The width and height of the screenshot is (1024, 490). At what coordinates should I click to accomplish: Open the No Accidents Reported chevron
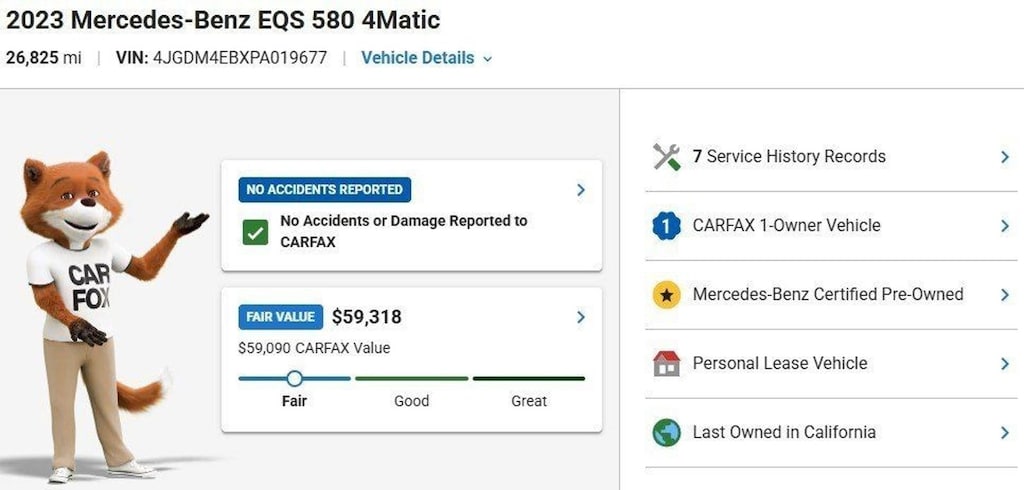(581, 190)
